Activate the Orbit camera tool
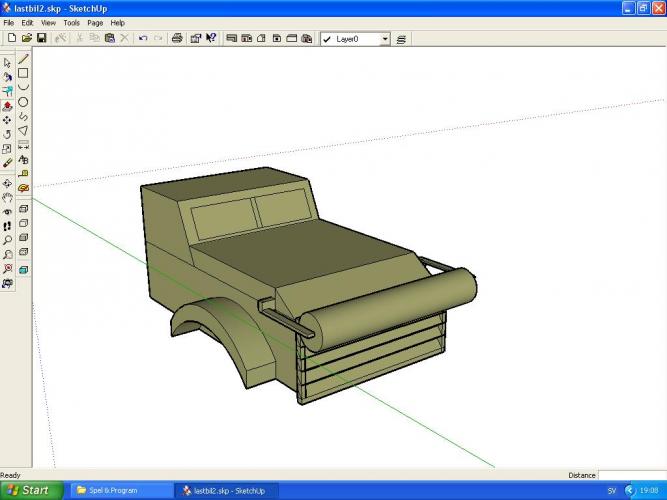The height and width of the screenshot is (500, 667). coord(8,184)
